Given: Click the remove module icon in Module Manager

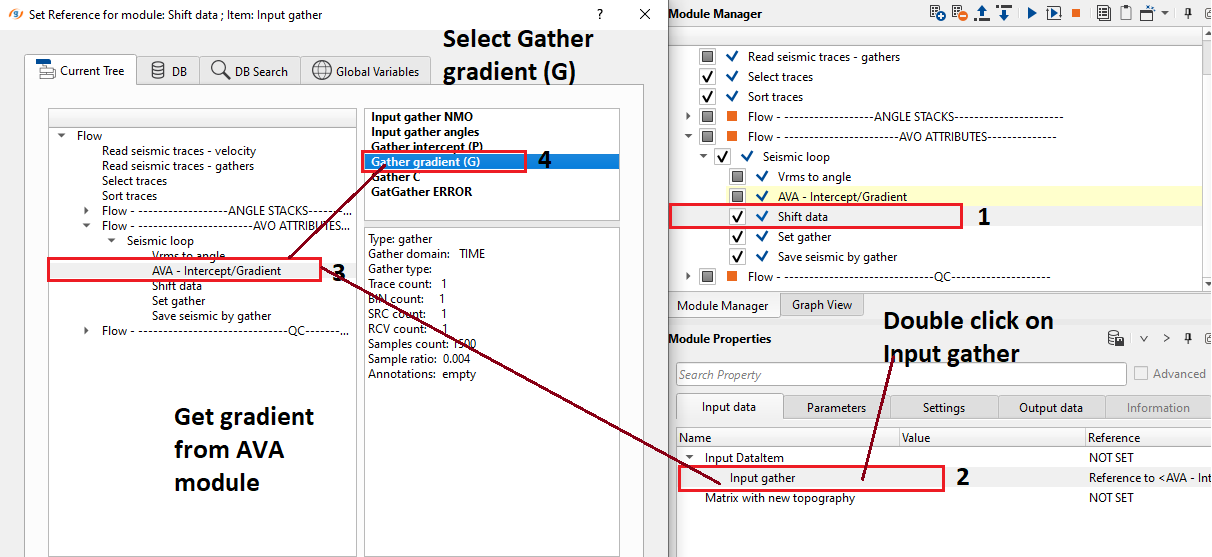Looking at the screenshot, I should coord(959,13).
